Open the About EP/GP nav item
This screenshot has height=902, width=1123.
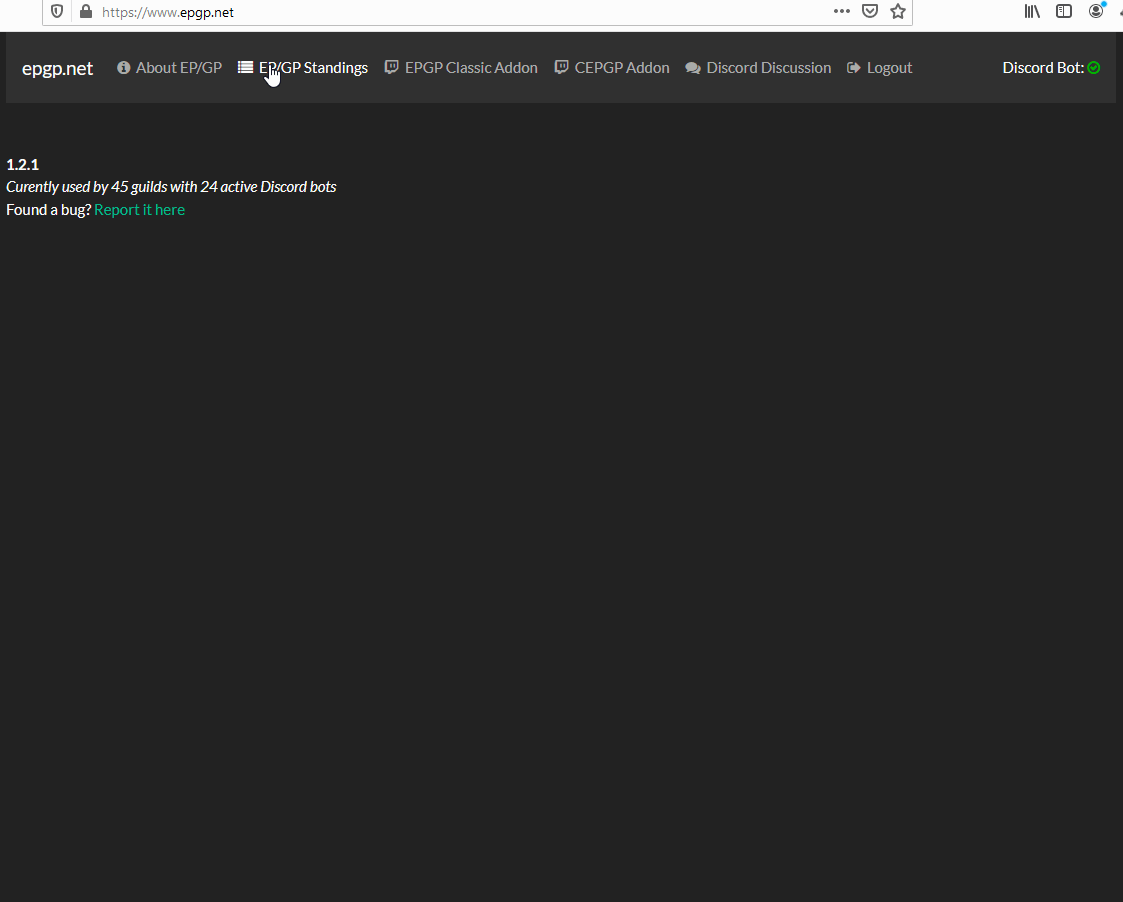[x=178, y=68]
